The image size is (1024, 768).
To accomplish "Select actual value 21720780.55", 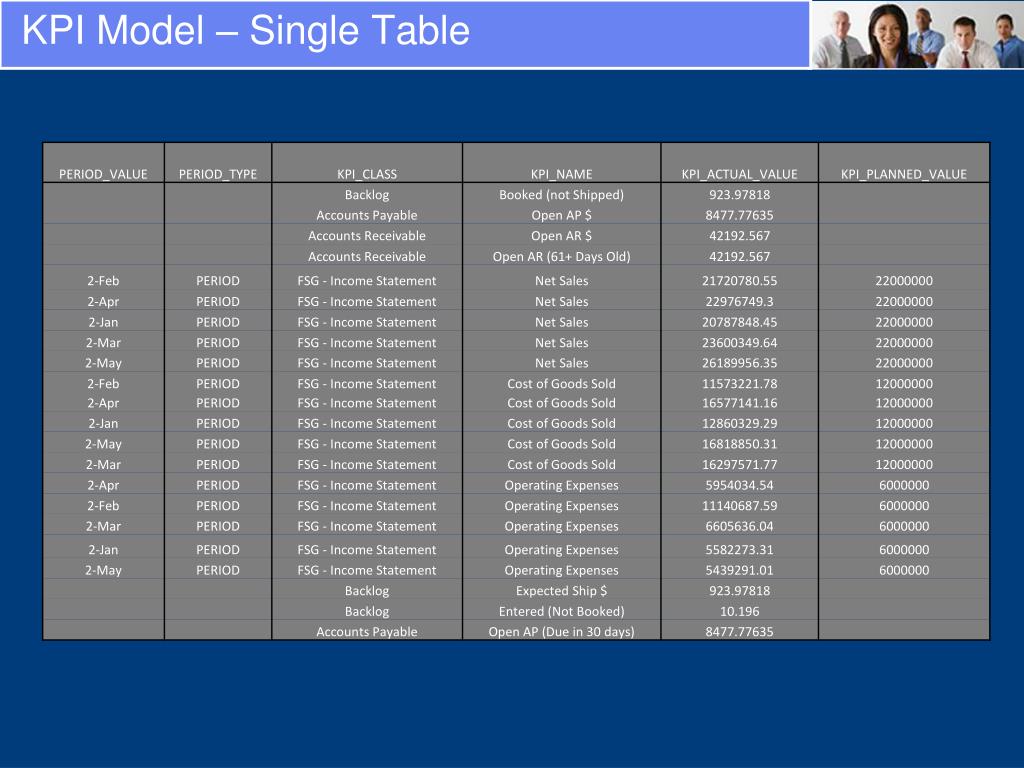I will pyautogui.click(x=739, y=281).
